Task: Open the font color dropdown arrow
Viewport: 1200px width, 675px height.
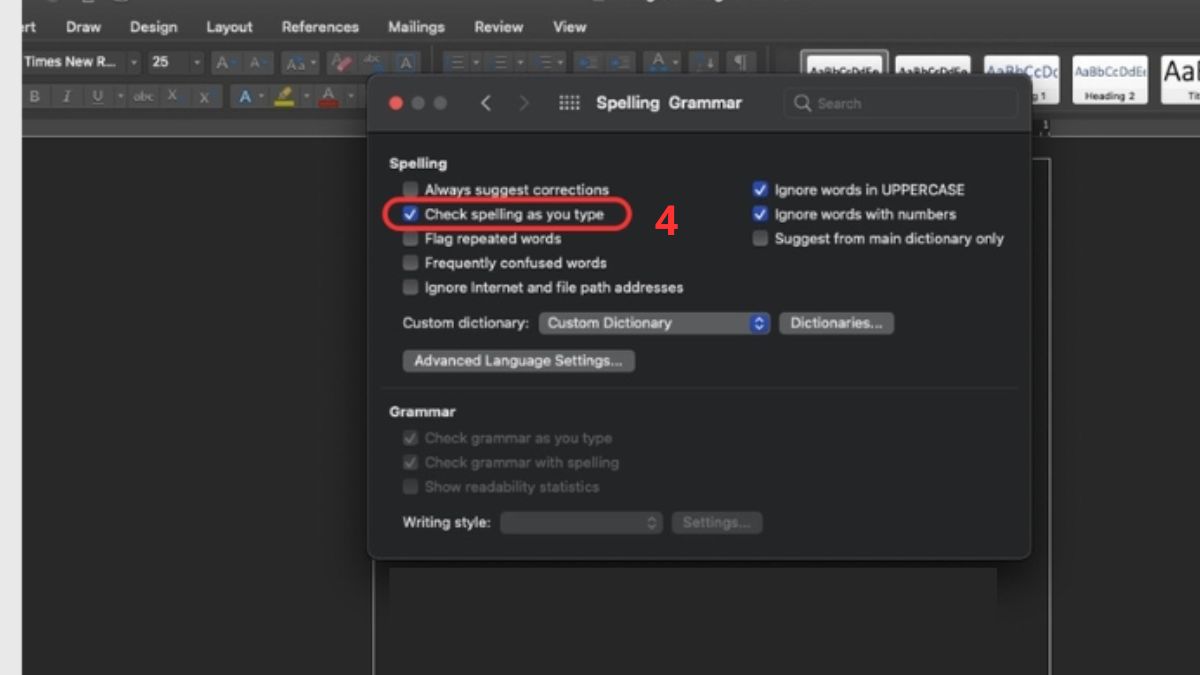Action: coord(349,97)
